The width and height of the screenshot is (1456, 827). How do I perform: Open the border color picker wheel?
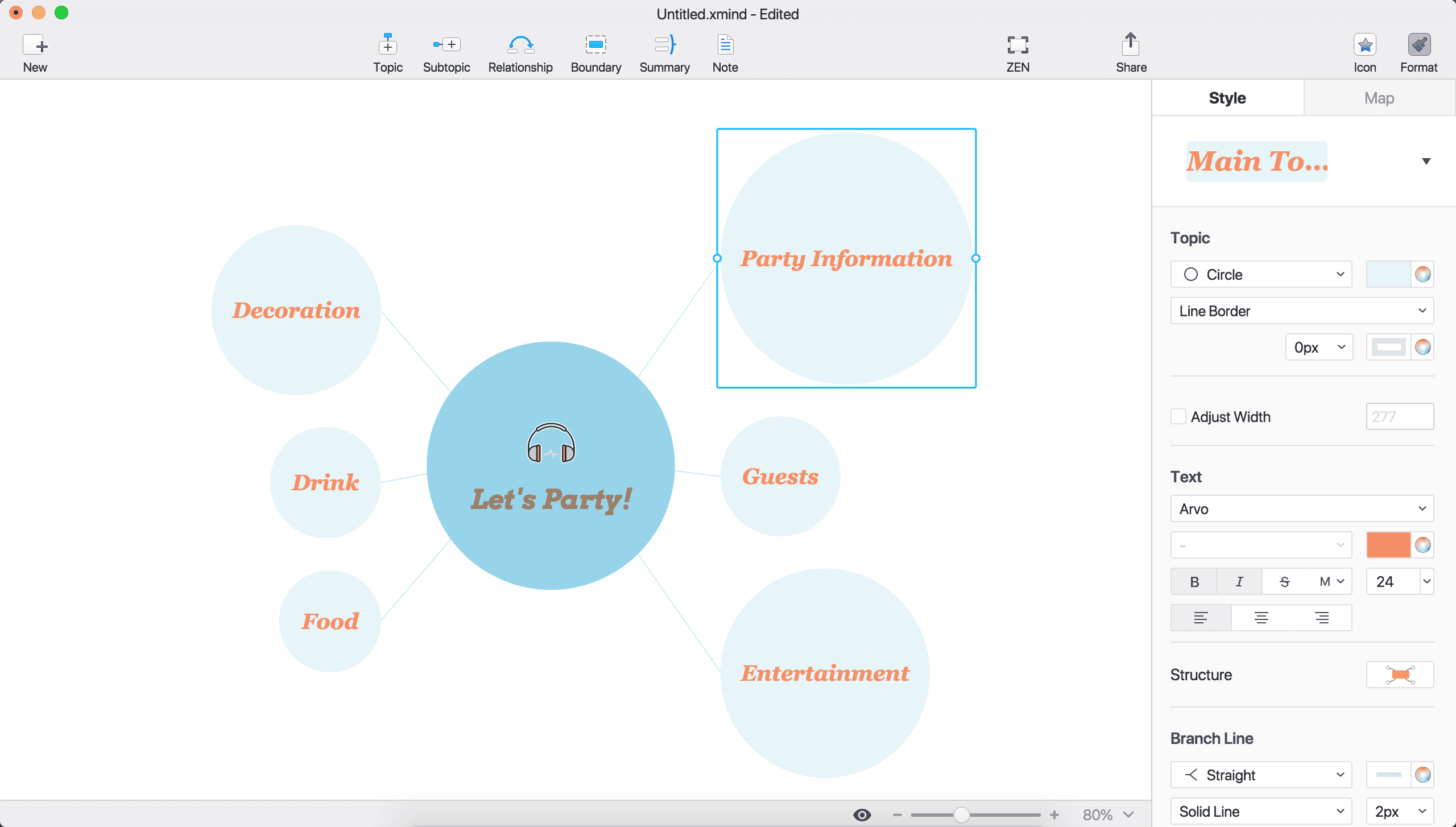1422,347
